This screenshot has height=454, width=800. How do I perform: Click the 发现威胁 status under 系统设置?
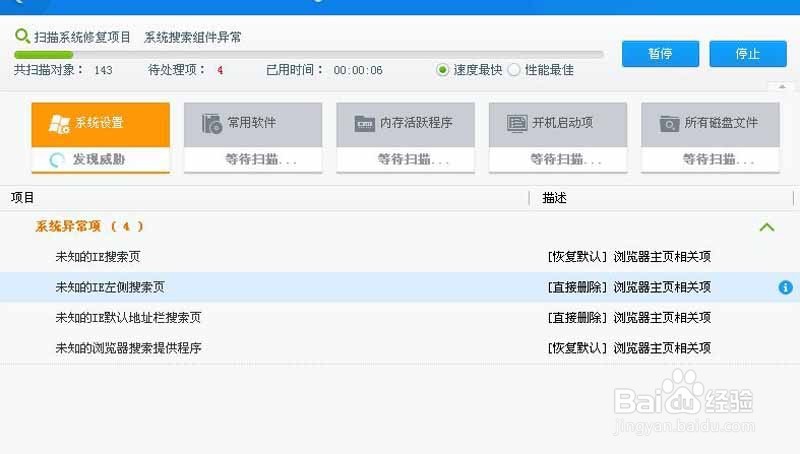(98, 160)
